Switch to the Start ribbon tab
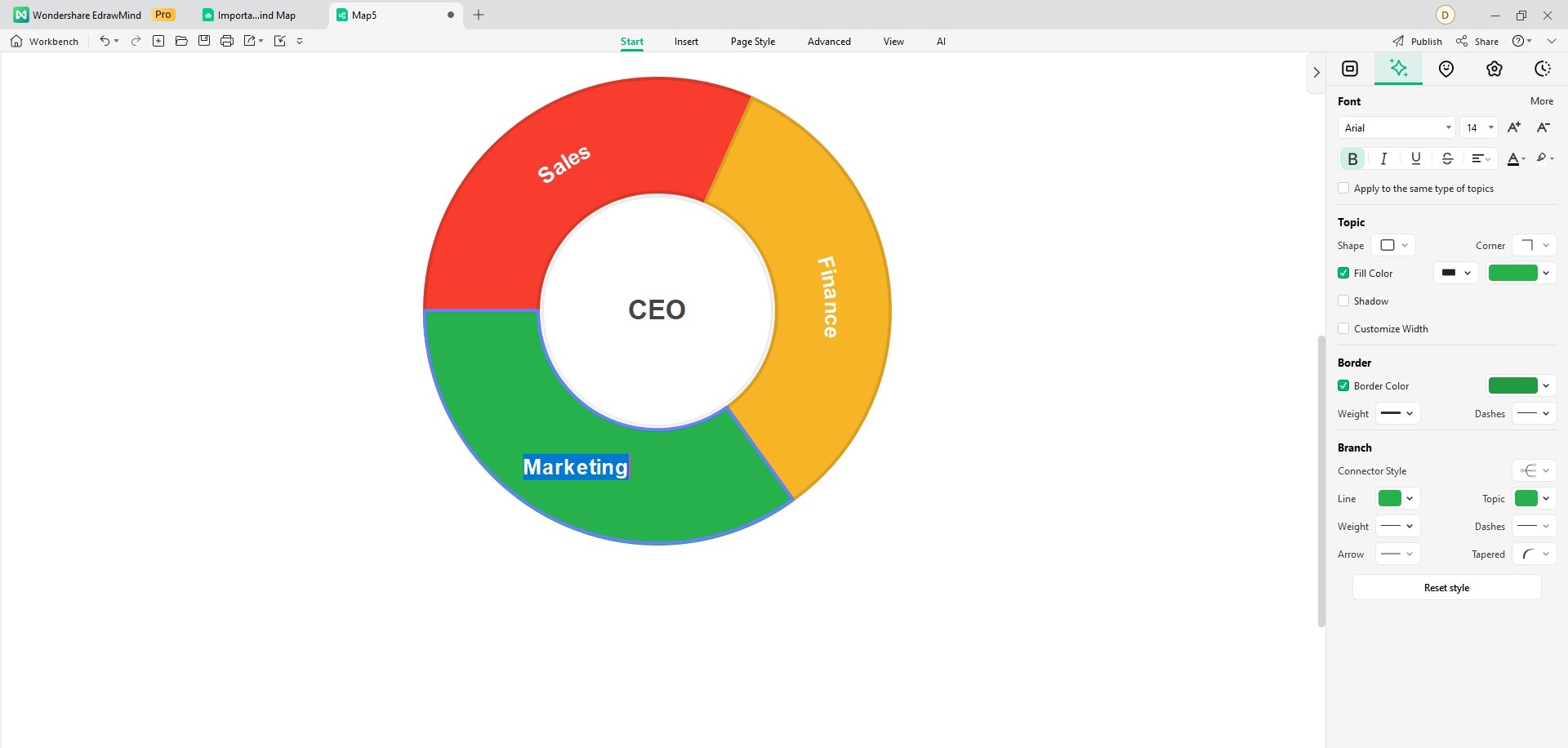 [x=631, y=41]
